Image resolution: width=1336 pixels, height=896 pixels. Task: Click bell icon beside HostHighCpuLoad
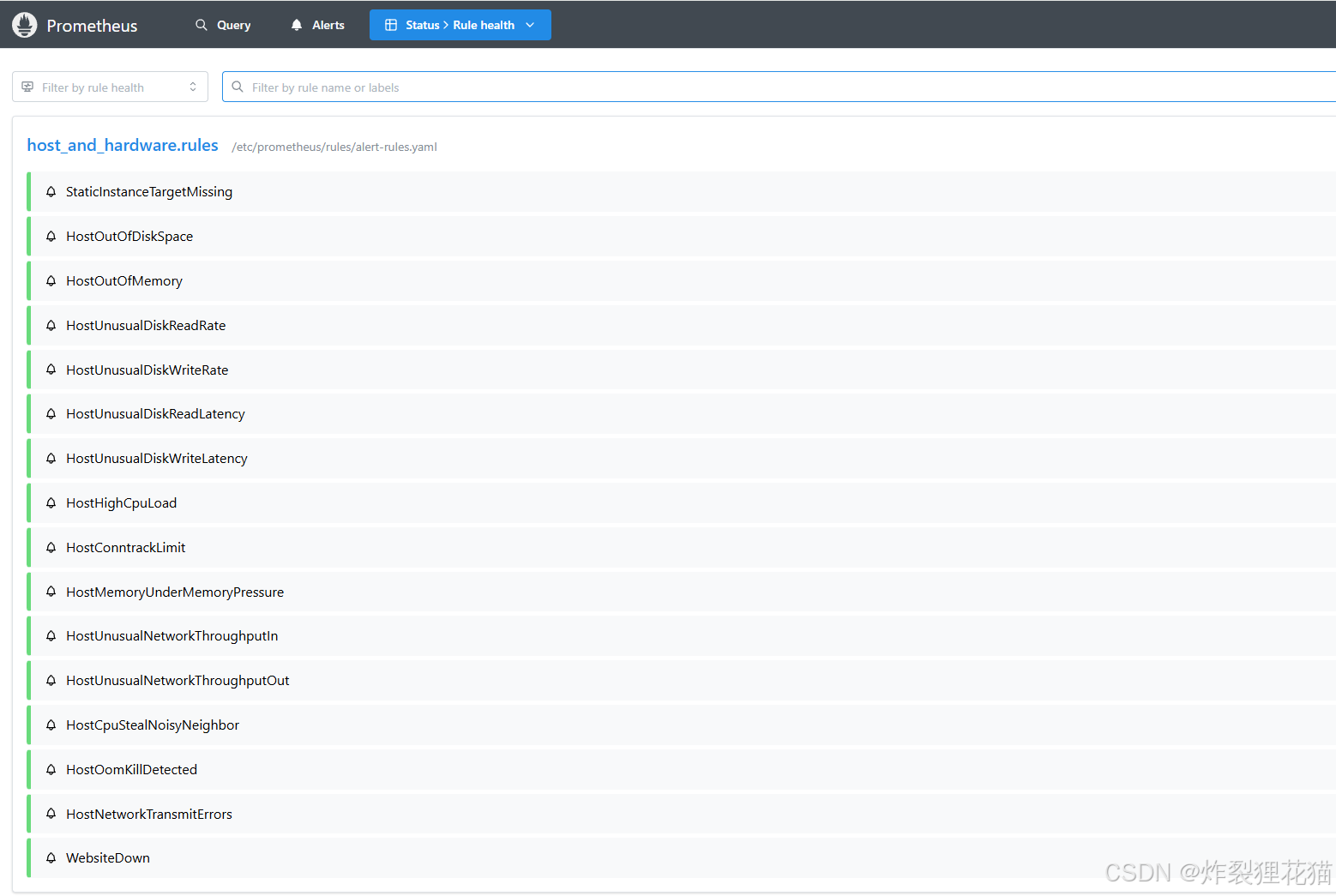pos(51,502)
